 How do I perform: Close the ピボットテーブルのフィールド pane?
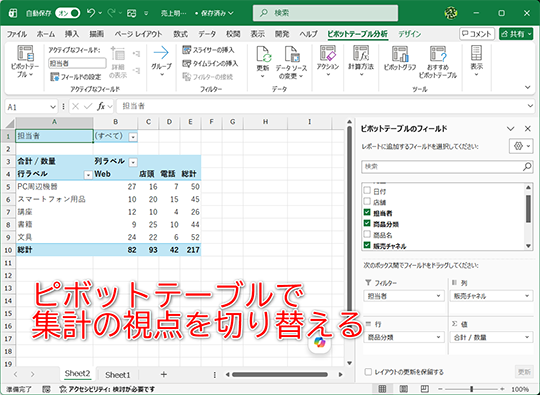pyautogui.click(x=527, y=128)
